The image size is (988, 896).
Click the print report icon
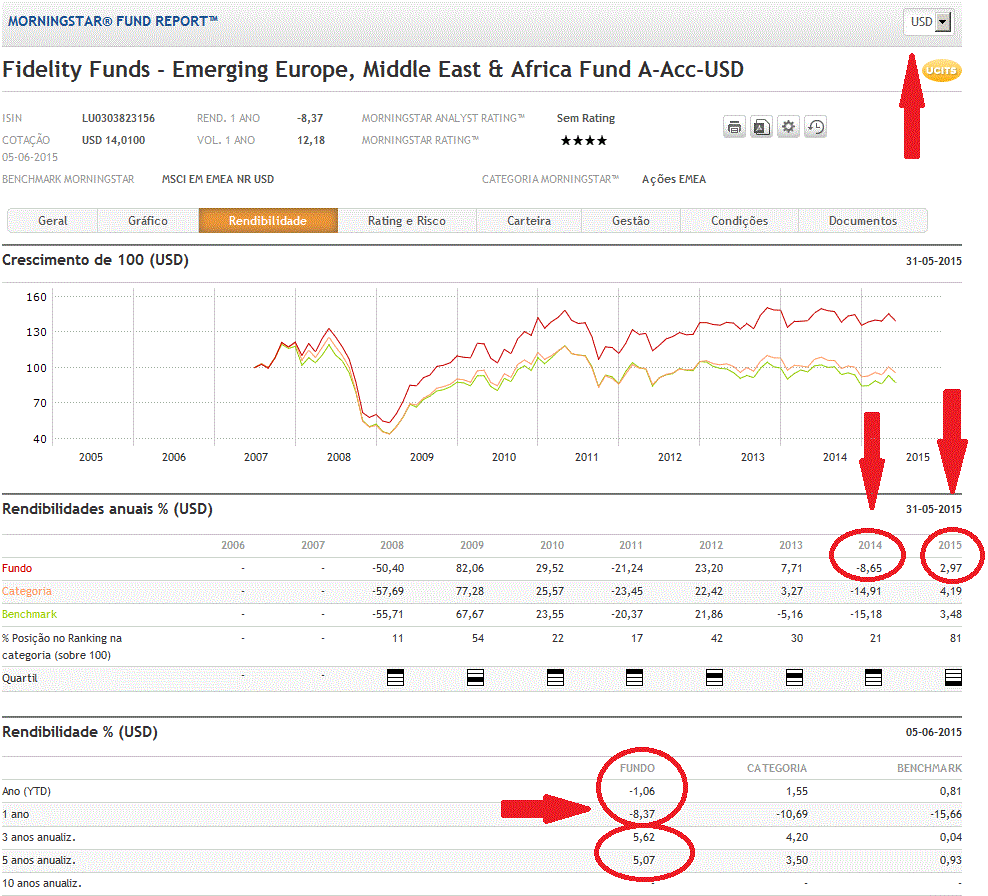[734, 127]
